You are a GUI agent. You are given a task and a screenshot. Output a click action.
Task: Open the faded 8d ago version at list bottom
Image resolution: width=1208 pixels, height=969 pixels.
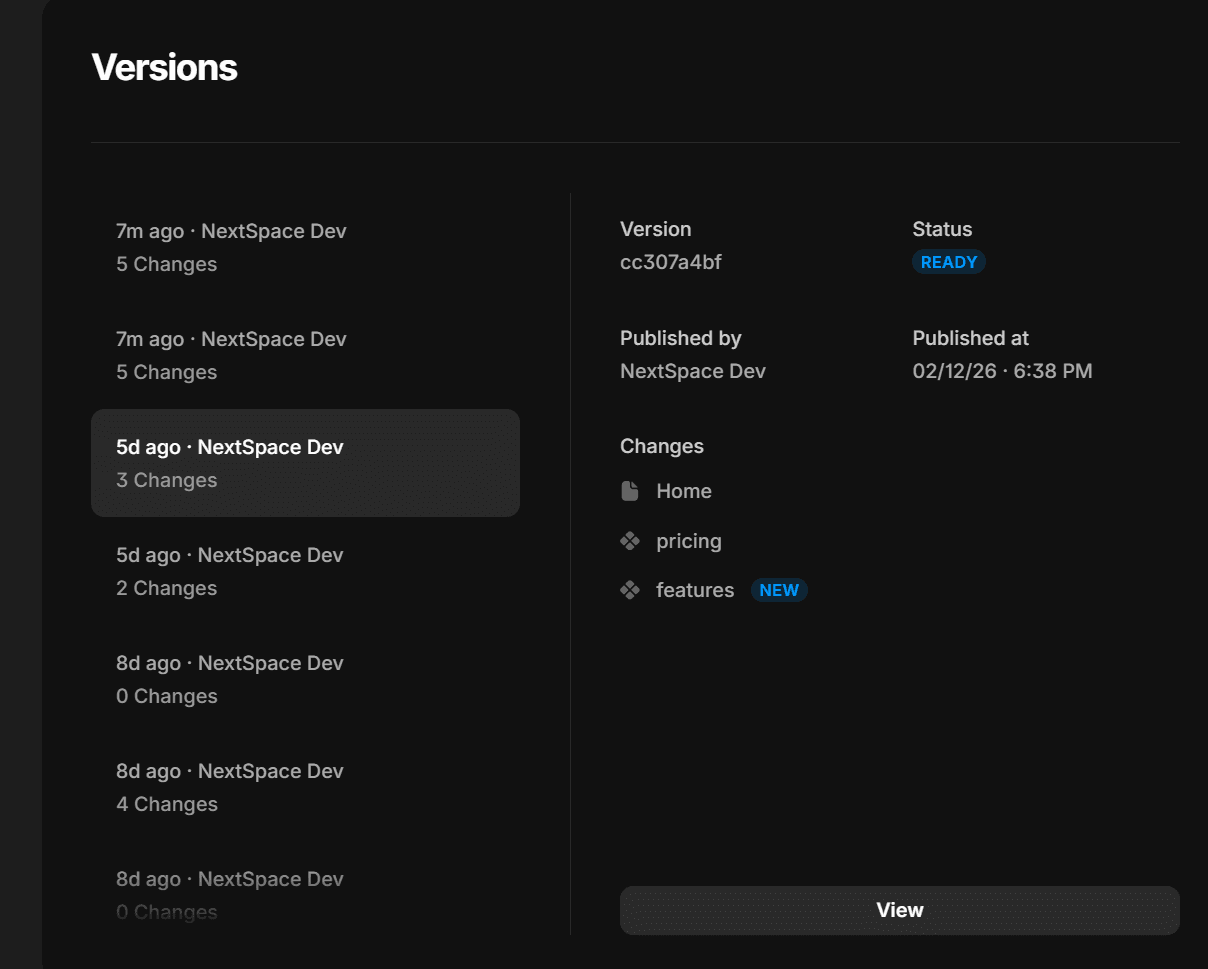pyautogui.click(x=305, y=893)
